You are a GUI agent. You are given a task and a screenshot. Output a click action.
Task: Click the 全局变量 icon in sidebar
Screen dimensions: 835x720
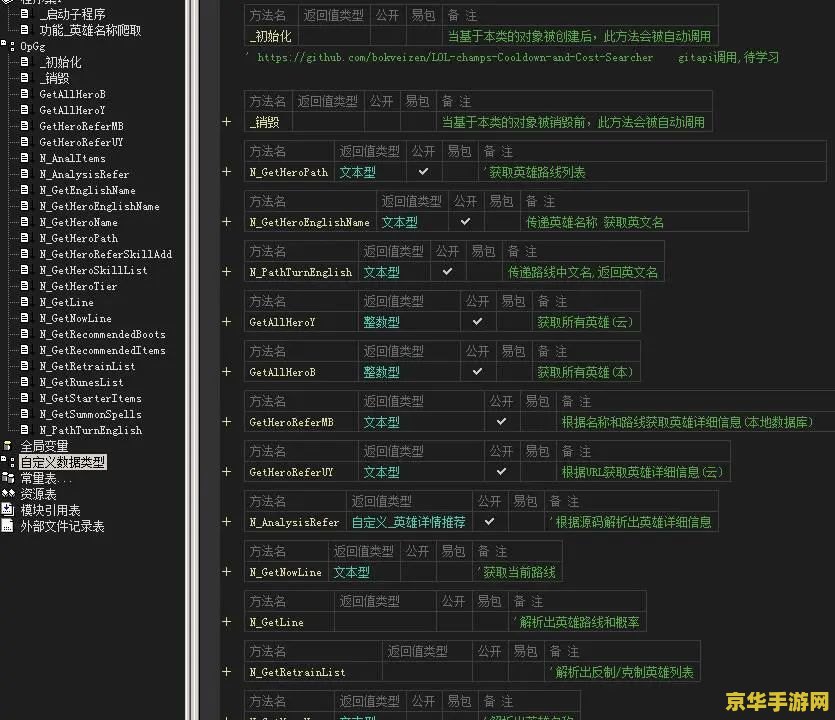(8, 445)
